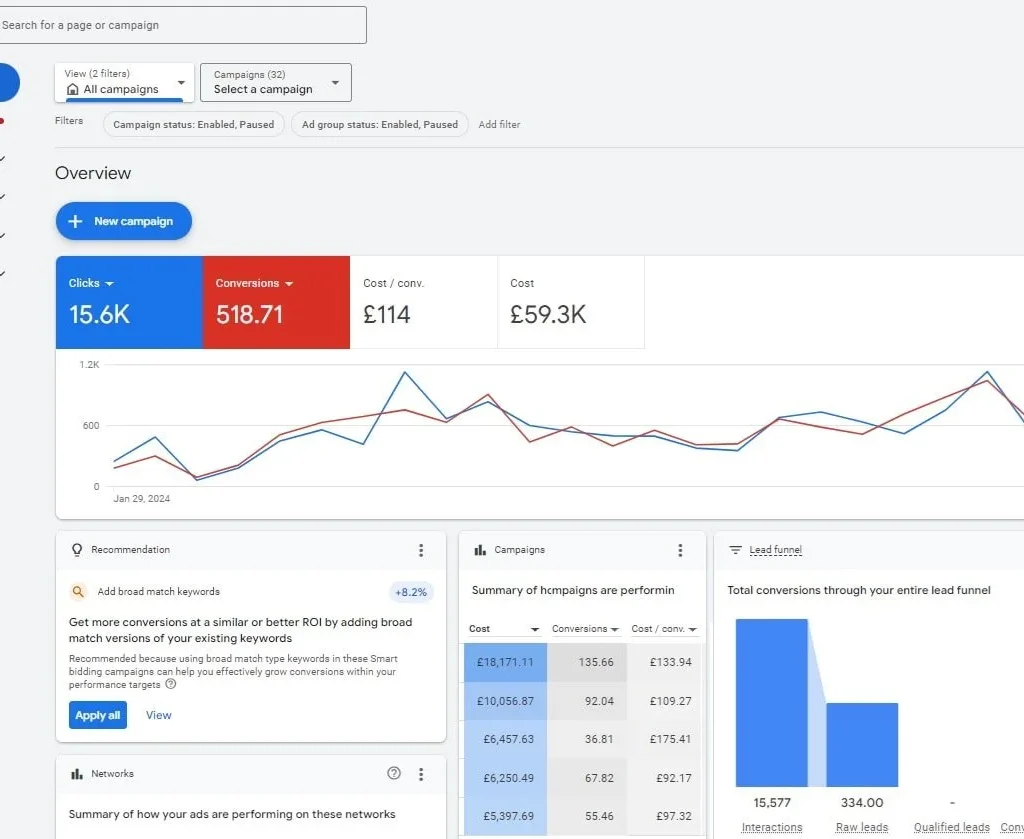Click the lightbulb icon on Recommendation card
The height and width of the screenshot is (839, 1024).
coord(77,550)
